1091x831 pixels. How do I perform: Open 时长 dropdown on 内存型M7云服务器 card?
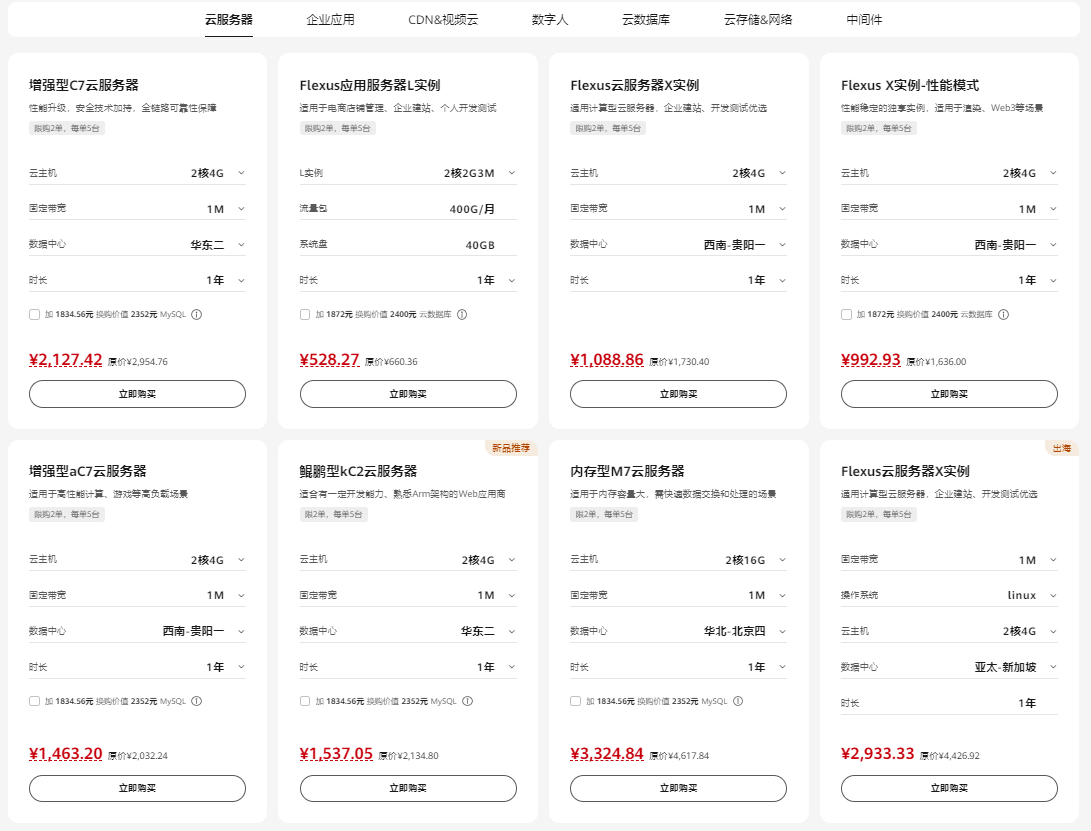click(x=678, y=667)
